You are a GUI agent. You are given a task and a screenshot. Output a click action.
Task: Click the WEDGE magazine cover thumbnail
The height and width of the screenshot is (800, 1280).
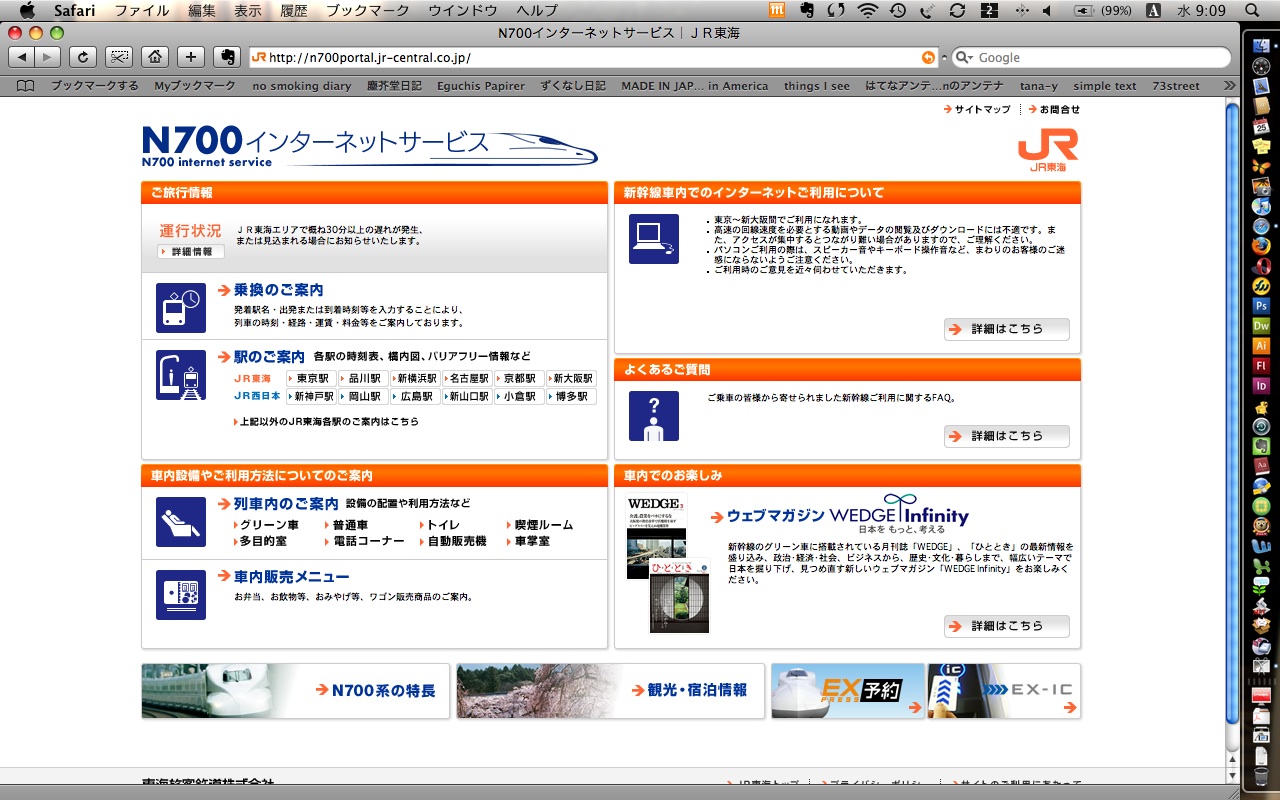point(656,536)
